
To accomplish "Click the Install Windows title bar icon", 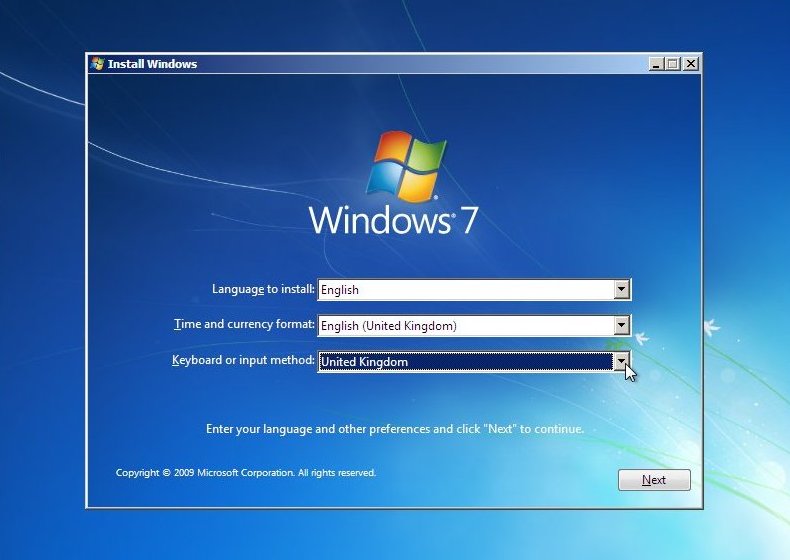I will [x=97, y=64].
